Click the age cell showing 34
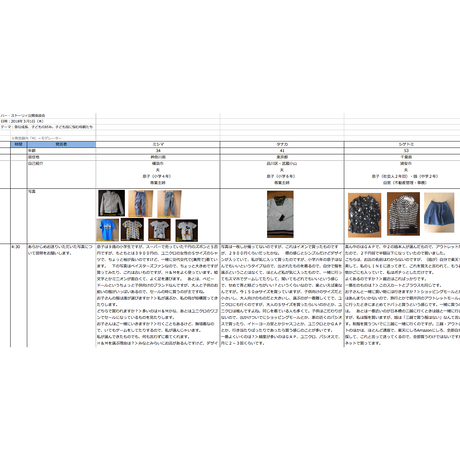This screenshot has width=460, height=460. pos(158,151)
